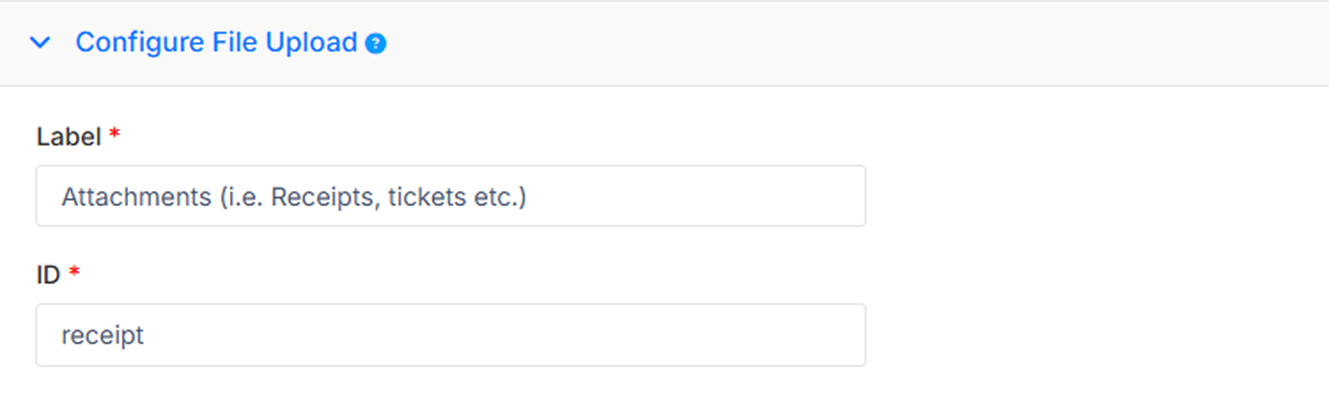The image size is (1329, 413).
Task: Click the Configure File Upload heading
Action: coord(216,43)
